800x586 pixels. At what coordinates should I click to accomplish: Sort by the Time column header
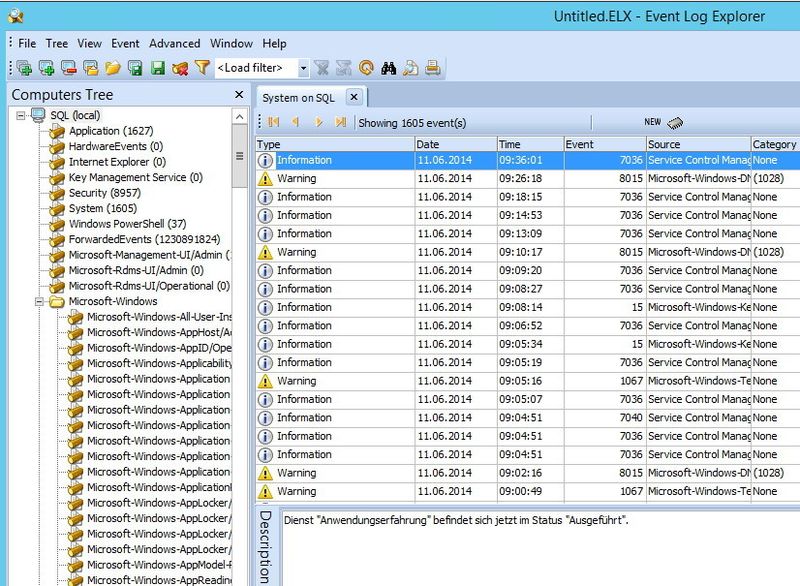coord(531,144)
